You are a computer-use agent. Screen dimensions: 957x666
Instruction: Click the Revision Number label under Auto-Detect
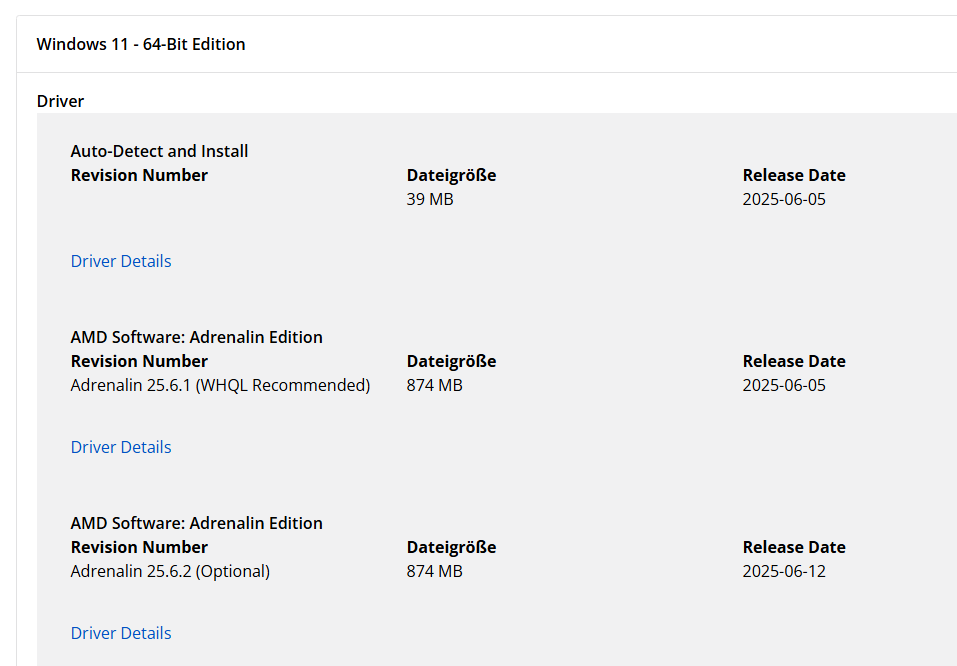139,175
